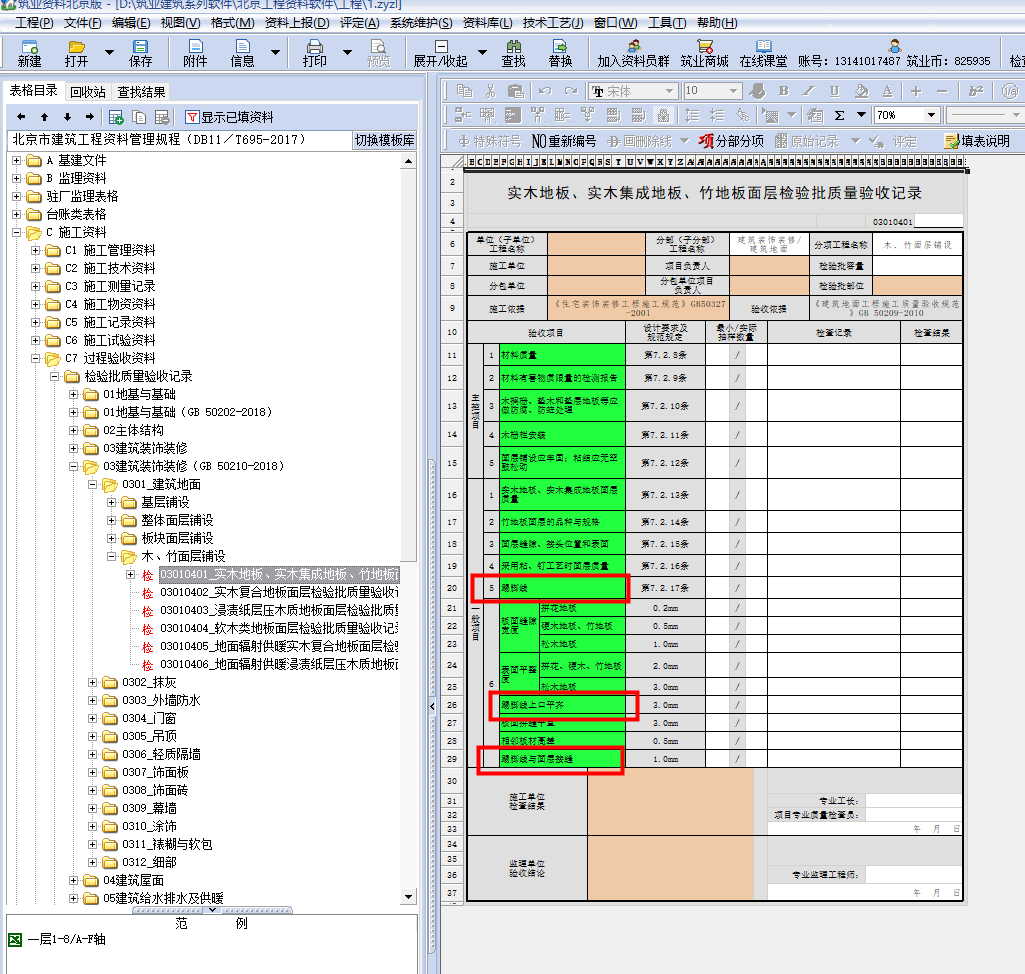Click the 材料质量 row inspection record cell
The width and height of the screenshot is (1025, 974).
[x=833, y=355]
